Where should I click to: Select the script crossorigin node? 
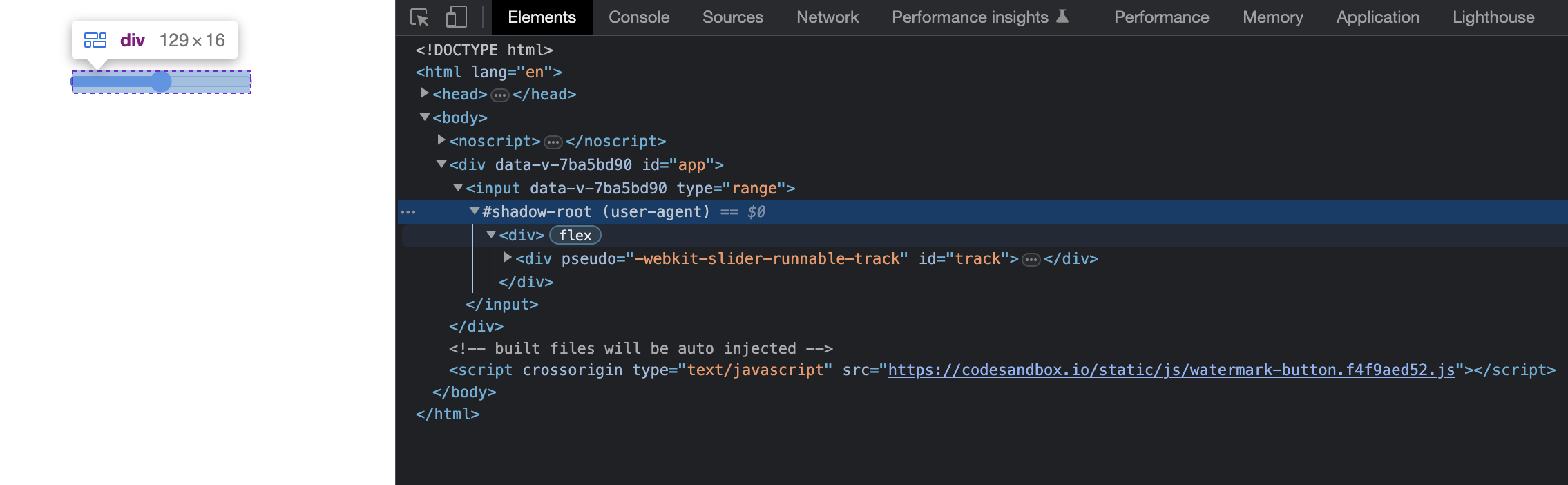(x=1002, y=370)
